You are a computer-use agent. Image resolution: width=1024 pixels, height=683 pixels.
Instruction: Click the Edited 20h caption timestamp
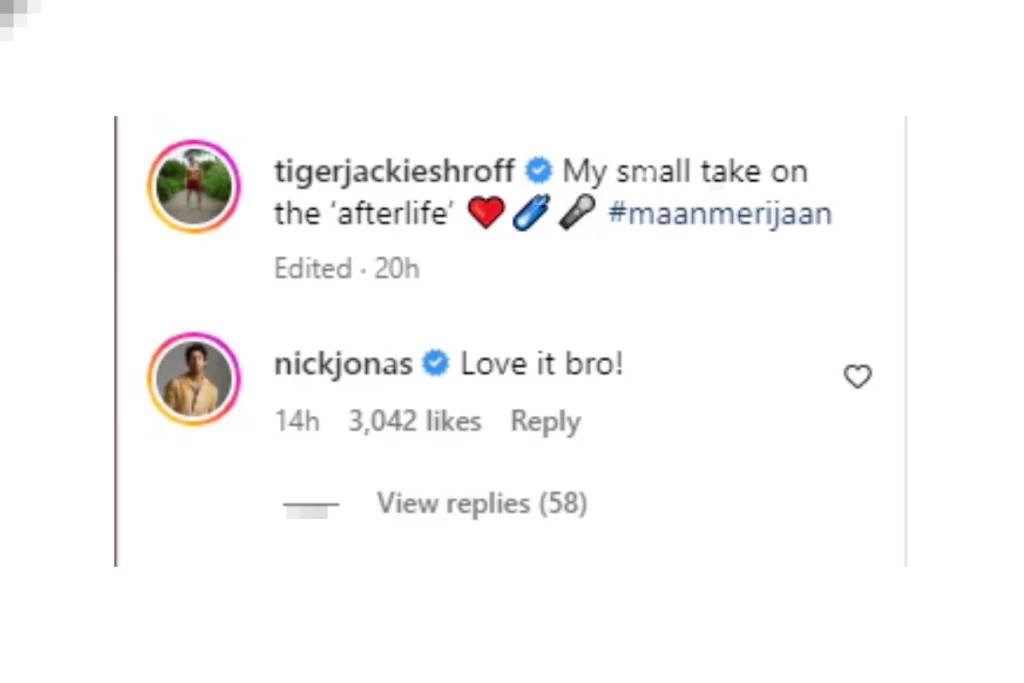click(347, 268)
